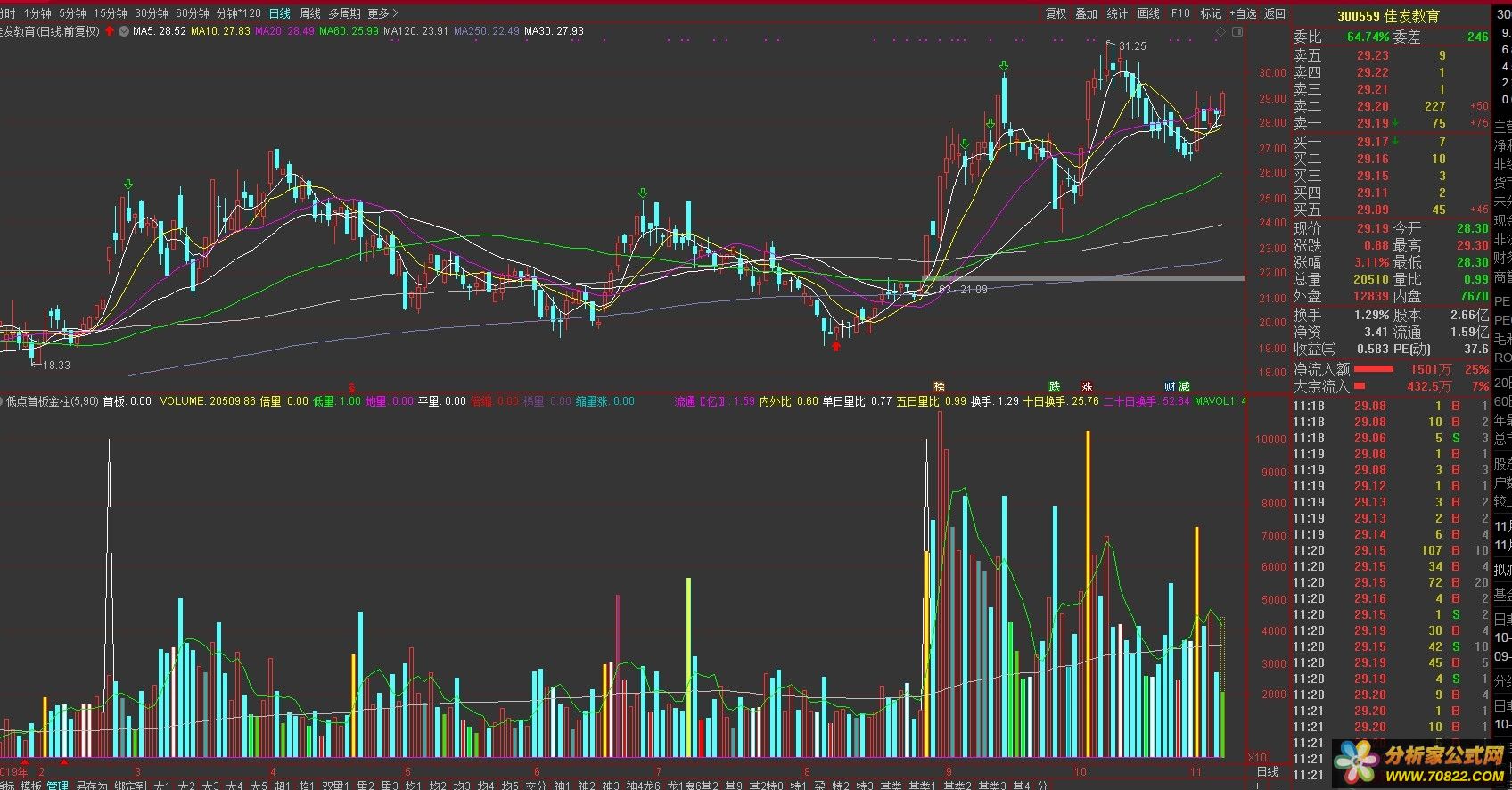
Task: Click the red up-arrow buy signal near 19.00 low
Action: pos(836,346)
